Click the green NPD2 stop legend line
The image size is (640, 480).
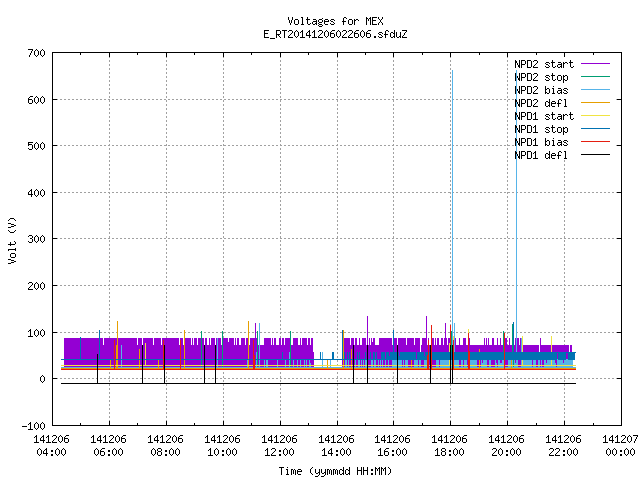pyautogui.click(x=596, y=77)
